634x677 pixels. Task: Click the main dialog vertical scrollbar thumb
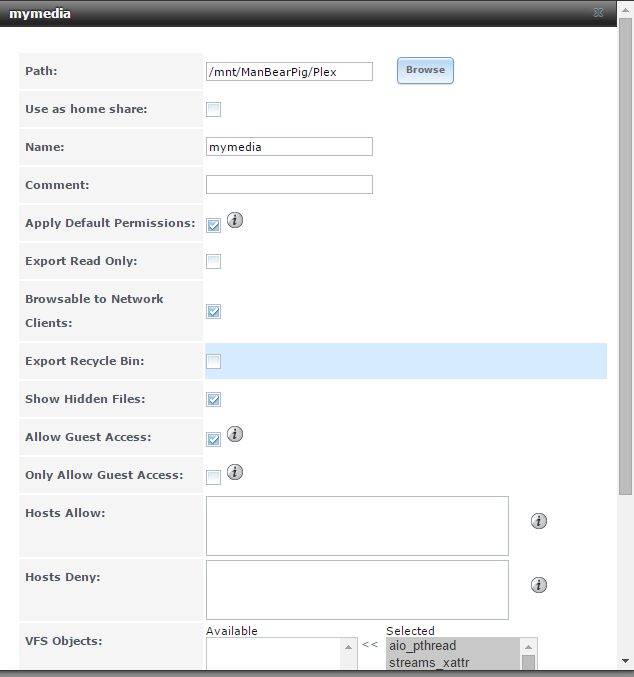tap(625, 257)
